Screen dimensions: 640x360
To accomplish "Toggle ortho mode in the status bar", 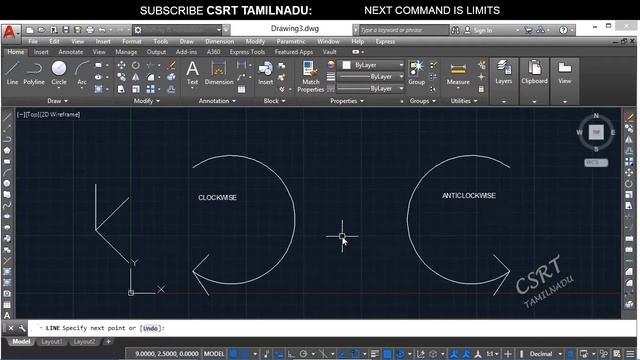I will 291,354.
